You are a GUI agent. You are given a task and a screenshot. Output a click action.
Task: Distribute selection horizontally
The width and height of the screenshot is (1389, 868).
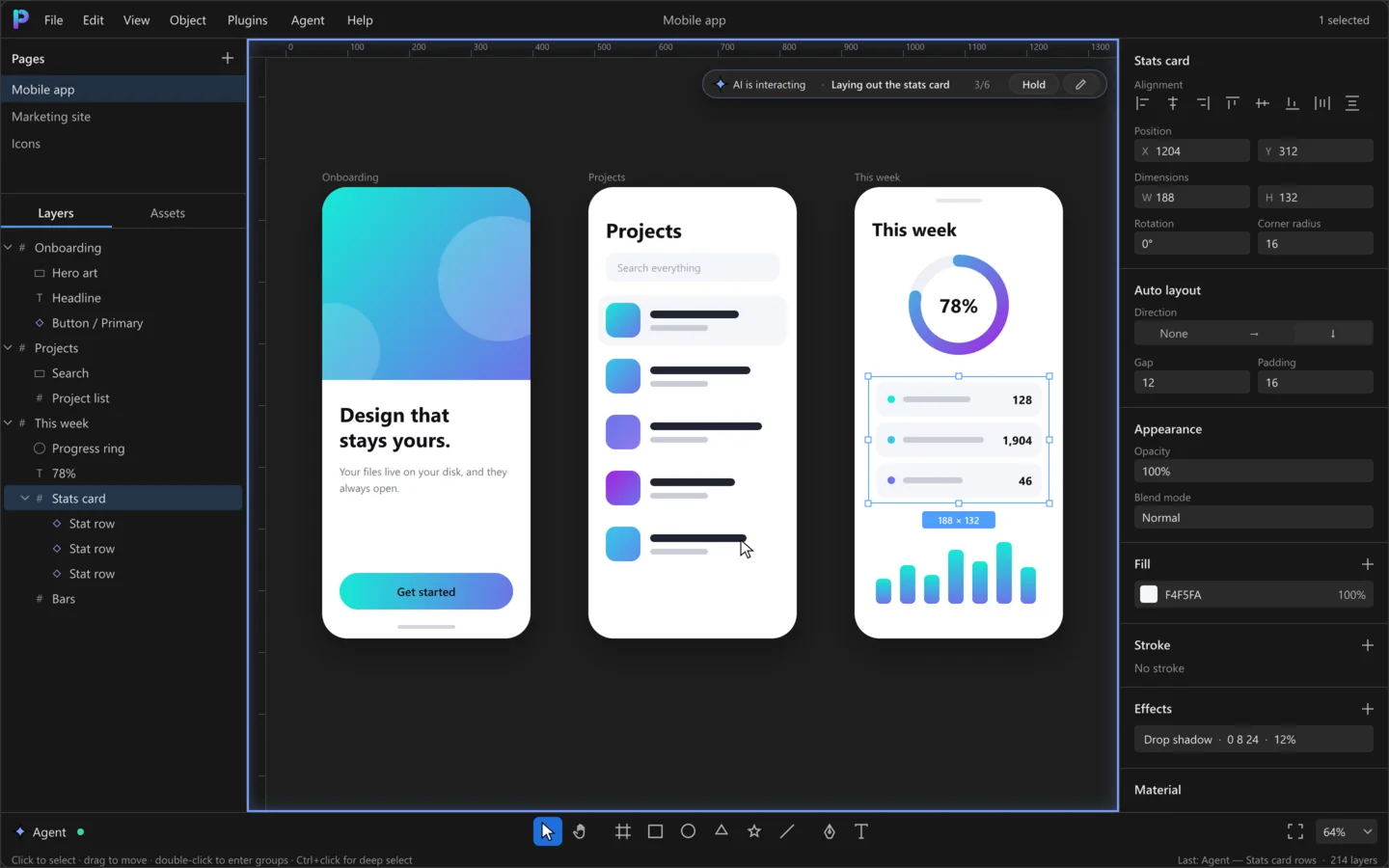(1322, 103)
